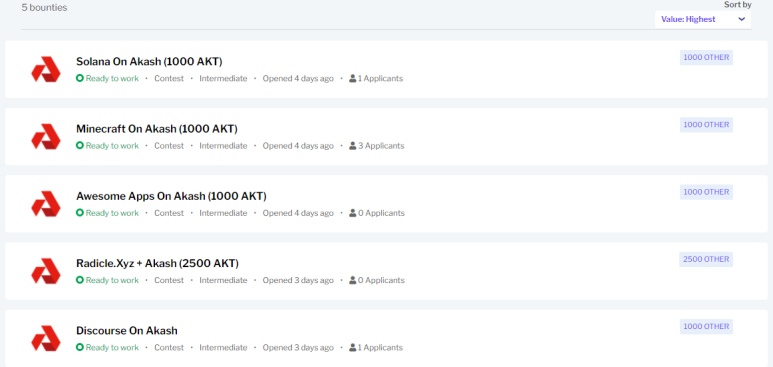The height and width of the screenshot is (367, 773).
Task: Click 'Ready to work' on Radicle.Xyz bounty
Action: pyautogui.click(x=112, y=280)
